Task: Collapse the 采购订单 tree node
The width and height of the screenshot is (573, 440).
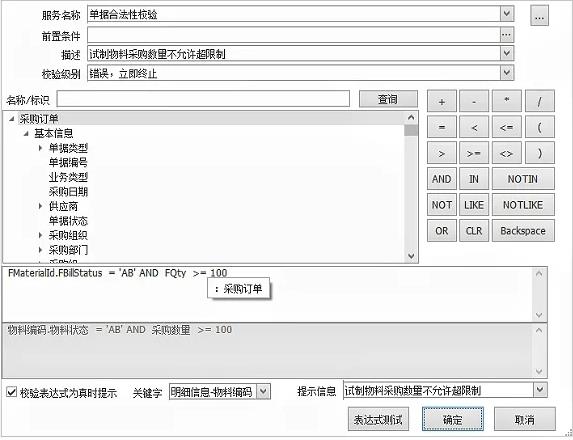Action: click(x=12, y=118)
